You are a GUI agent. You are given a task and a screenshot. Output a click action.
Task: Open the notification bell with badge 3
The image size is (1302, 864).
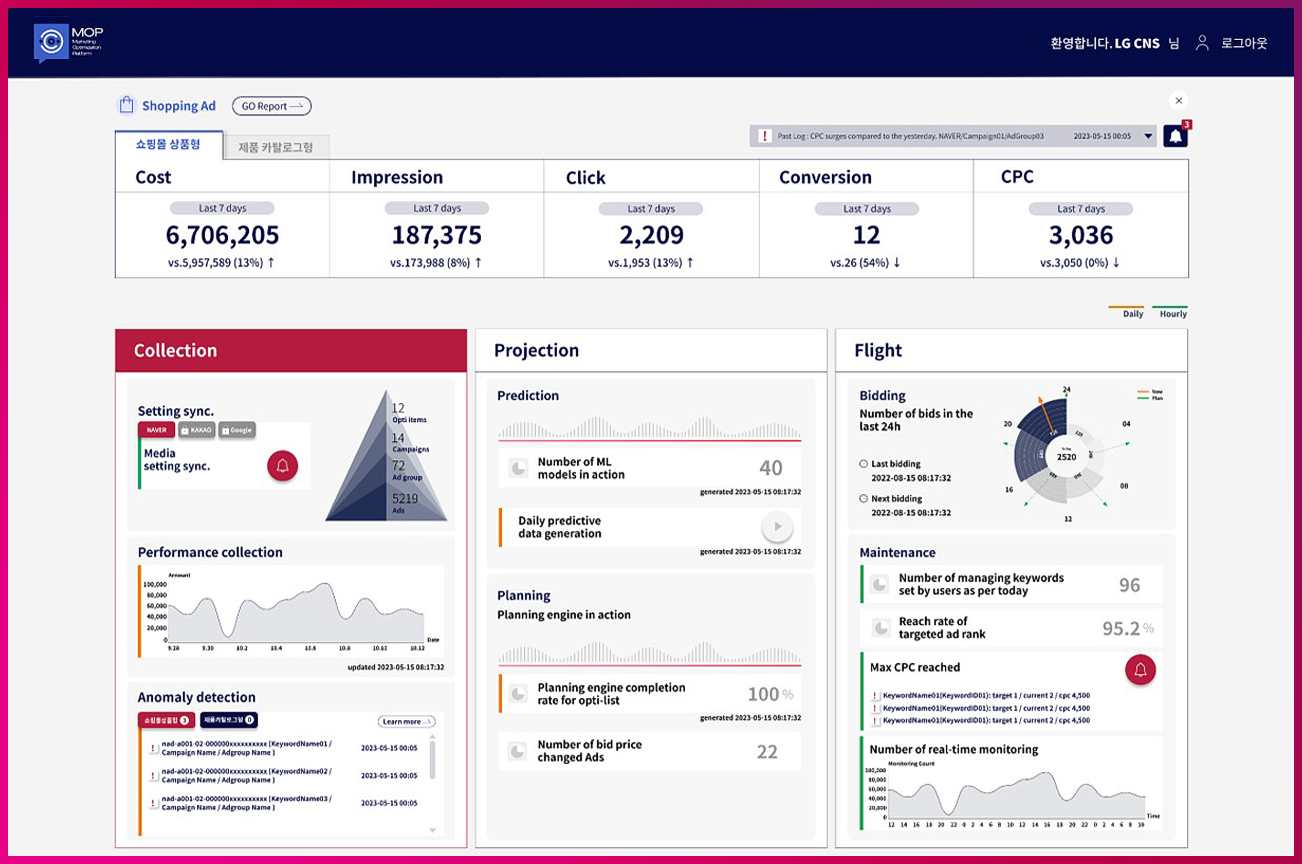click(x=1176, y=136)
